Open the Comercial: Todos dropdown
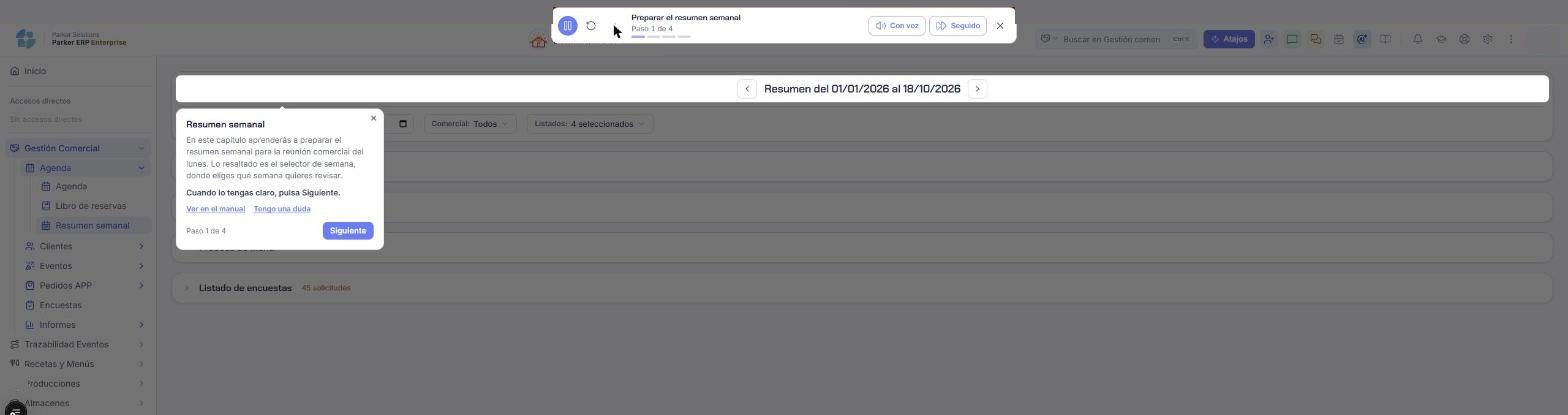This screenshot has height=415, width=1568. pyautogui.click(x=469, y=124)
